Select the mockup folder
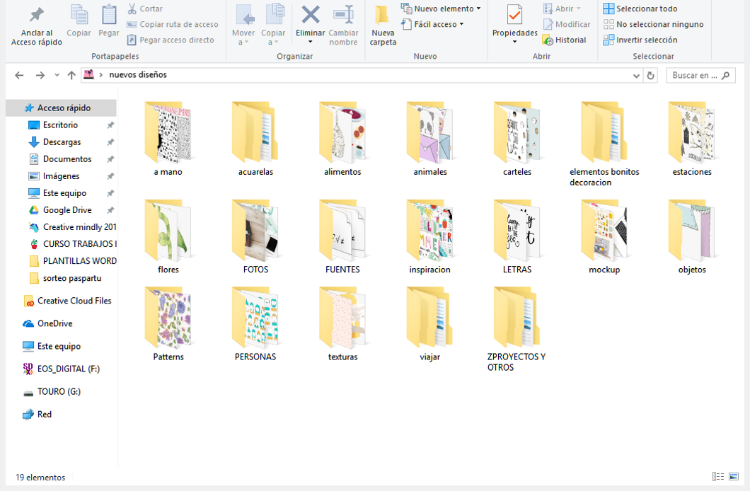750x491 pixels. (604, 236)
